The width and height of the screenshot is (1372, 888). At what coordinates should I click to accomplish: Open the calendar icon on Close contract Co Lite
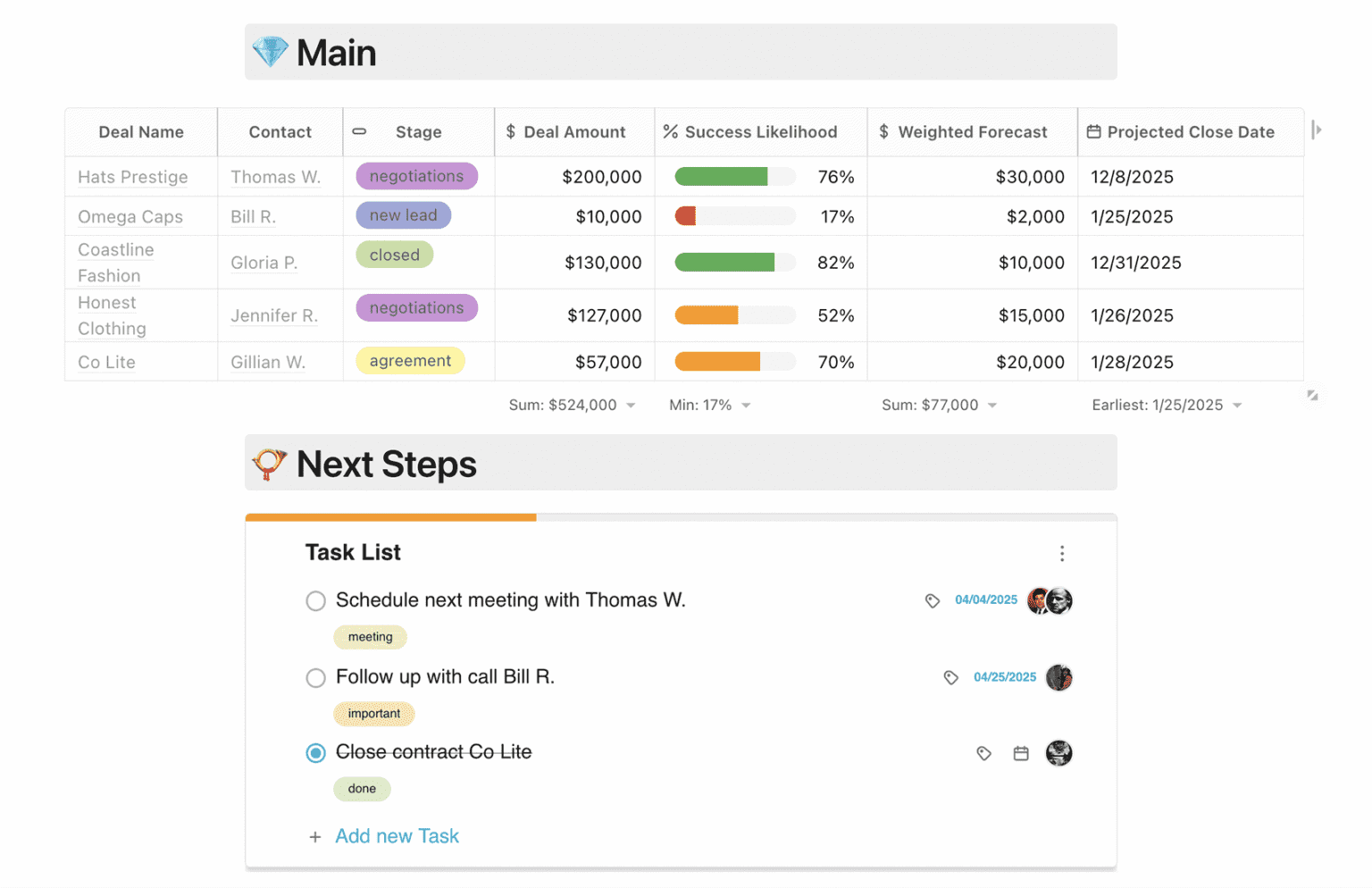point(1021,753)
